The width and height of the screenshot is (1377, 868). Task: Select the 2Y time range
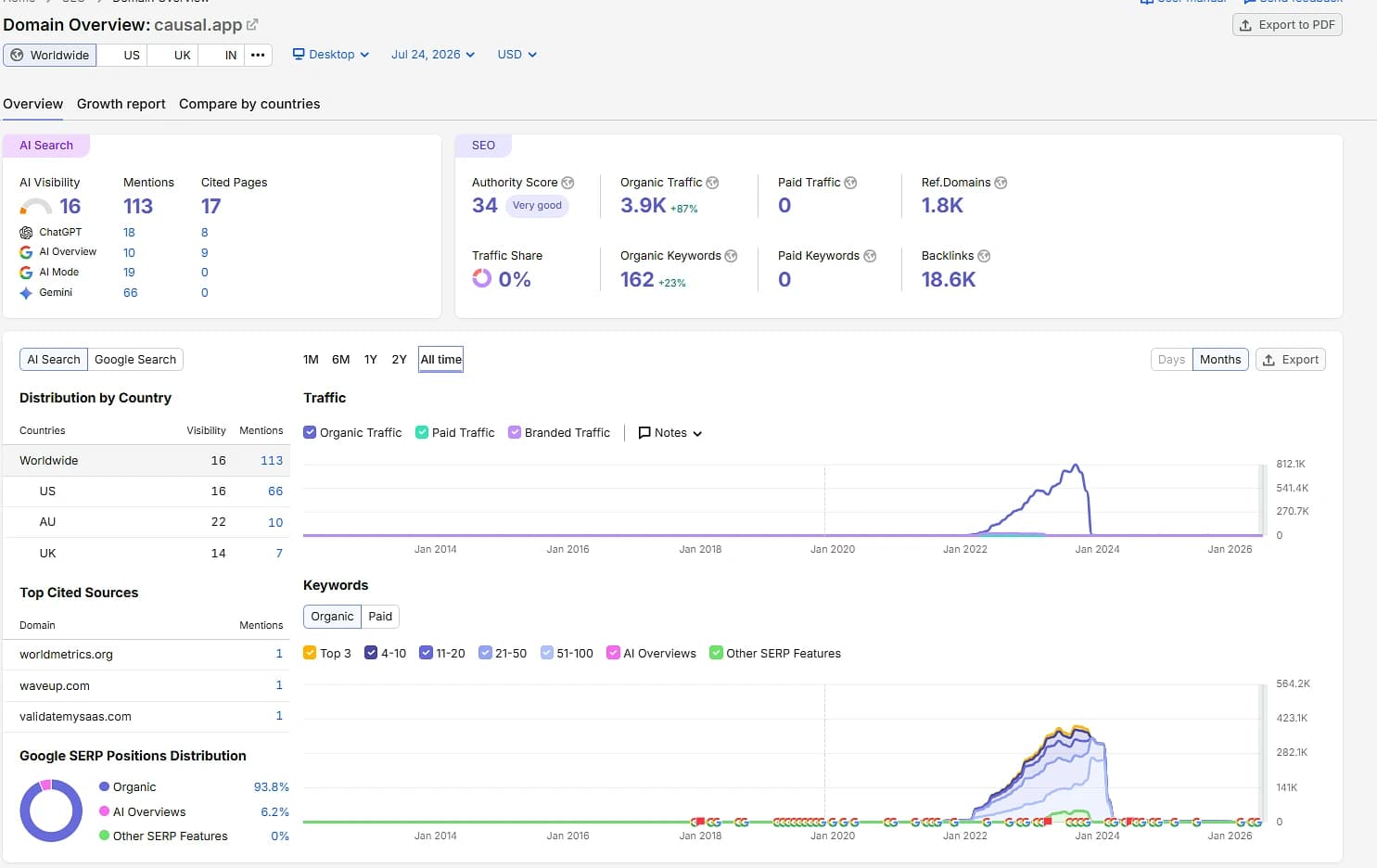[400, 360]
